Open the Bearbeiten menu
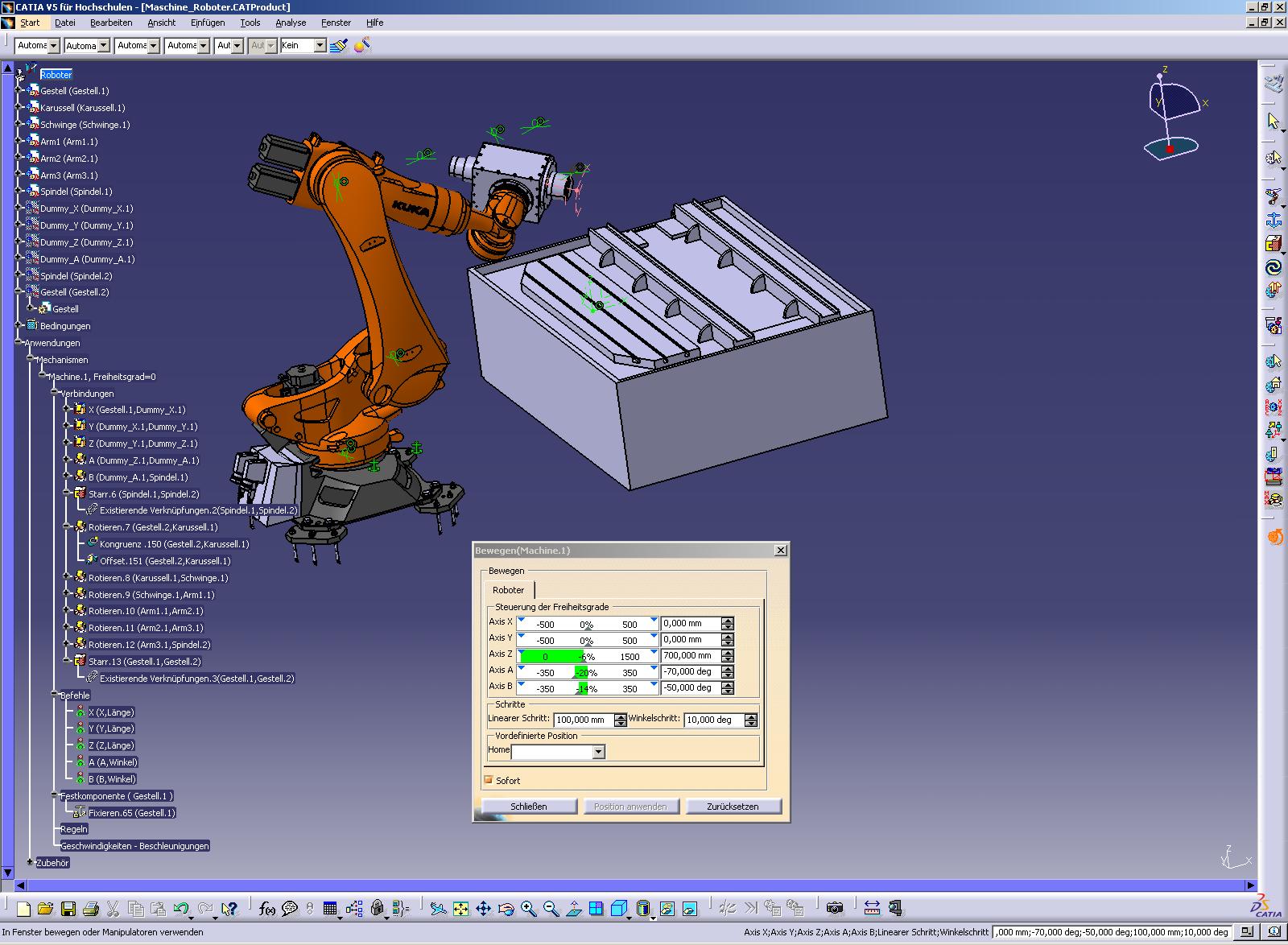Viewport: 1288px width, 945px height. [111, 23]
